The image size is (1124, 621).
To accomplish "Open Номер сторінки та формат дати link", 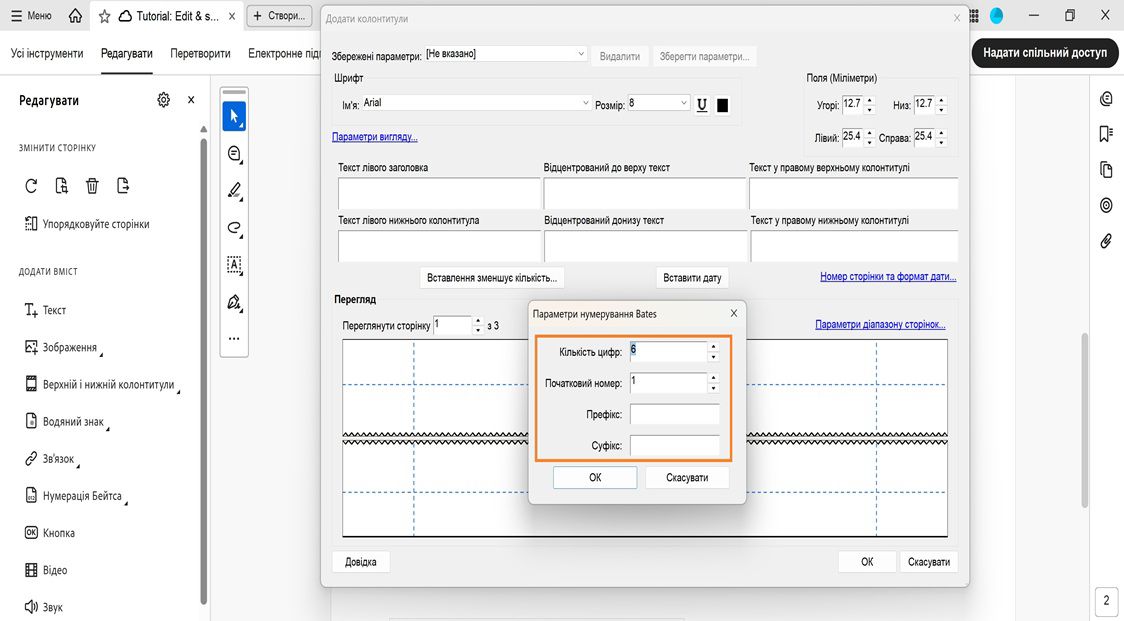I will pos(888,276).
